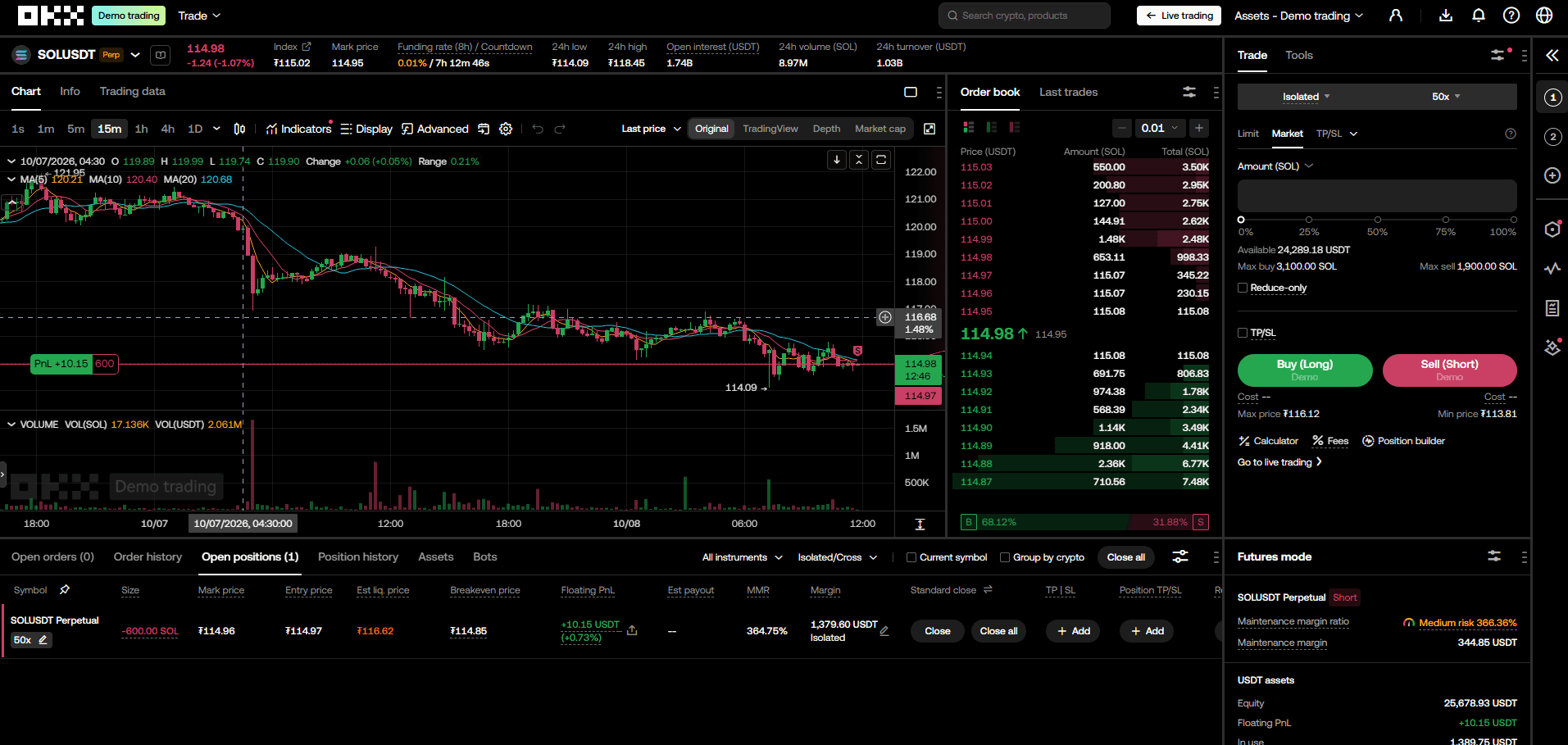The image size is (1568, 745).
Task: Open positions filter sliders icon
Action: [1180, 556]
